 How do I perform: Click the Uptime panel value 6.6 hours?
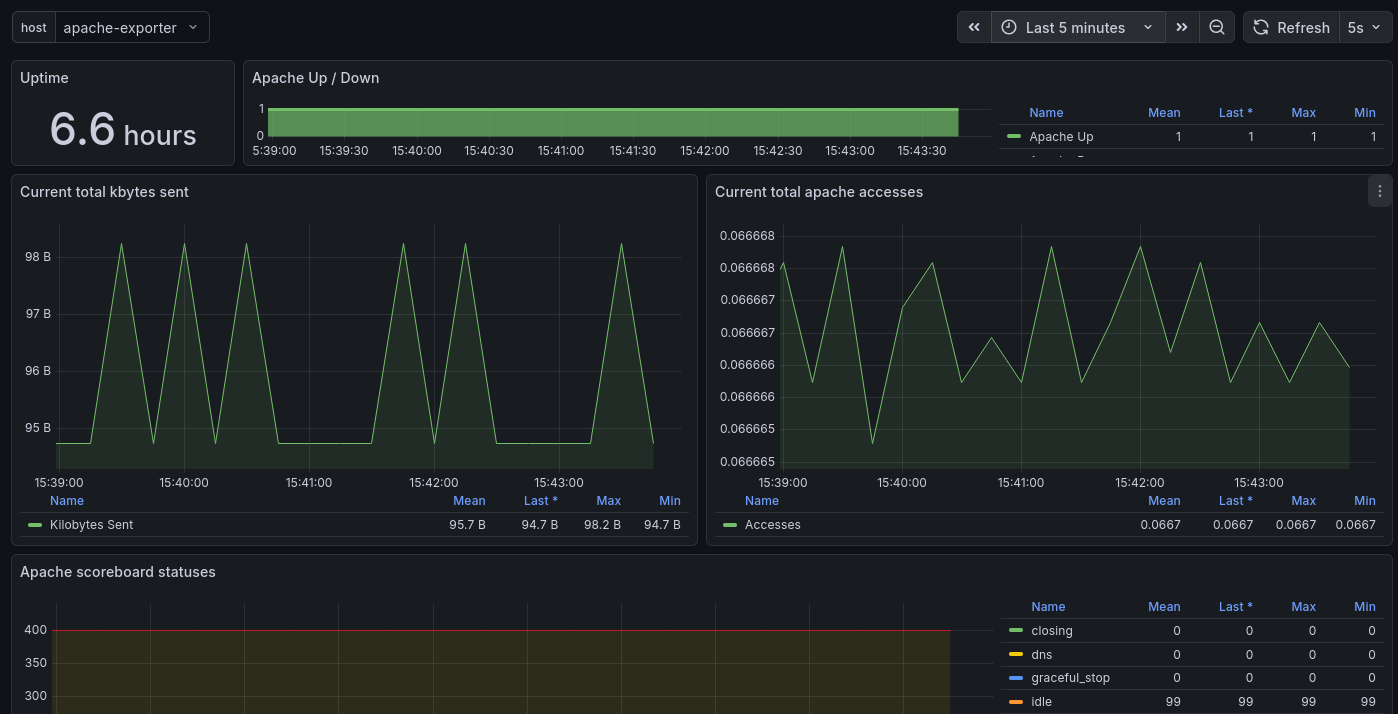click(123, 131)
